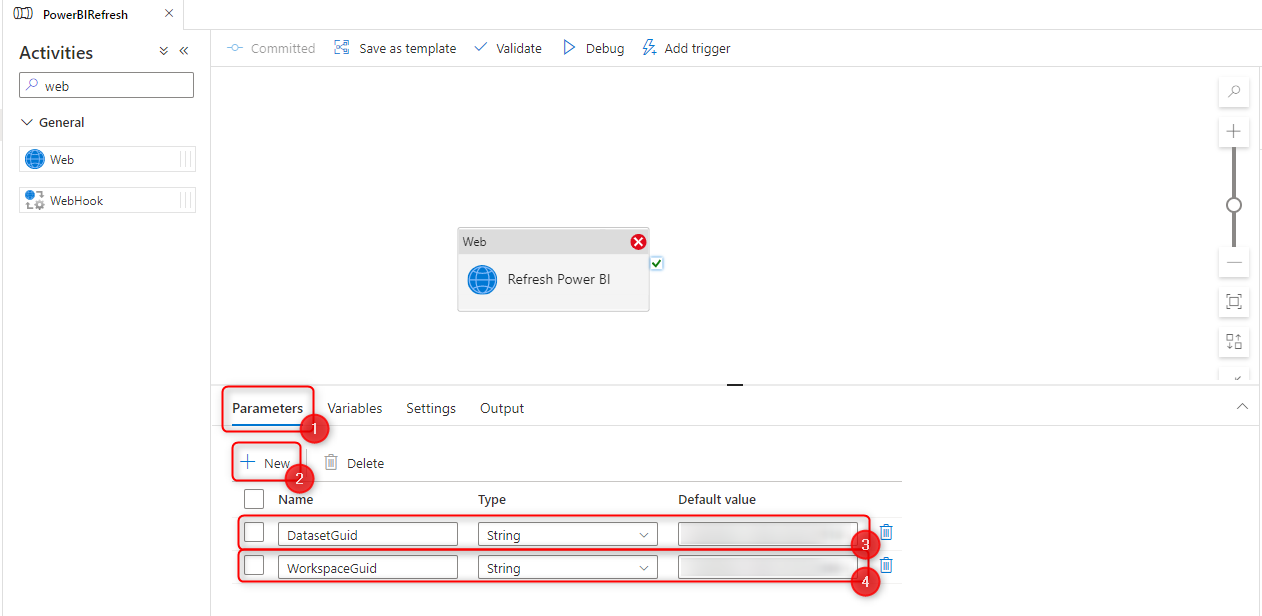
Task: Collapse the Activities pane with double left chevron
Action: [x=184, y=51]
